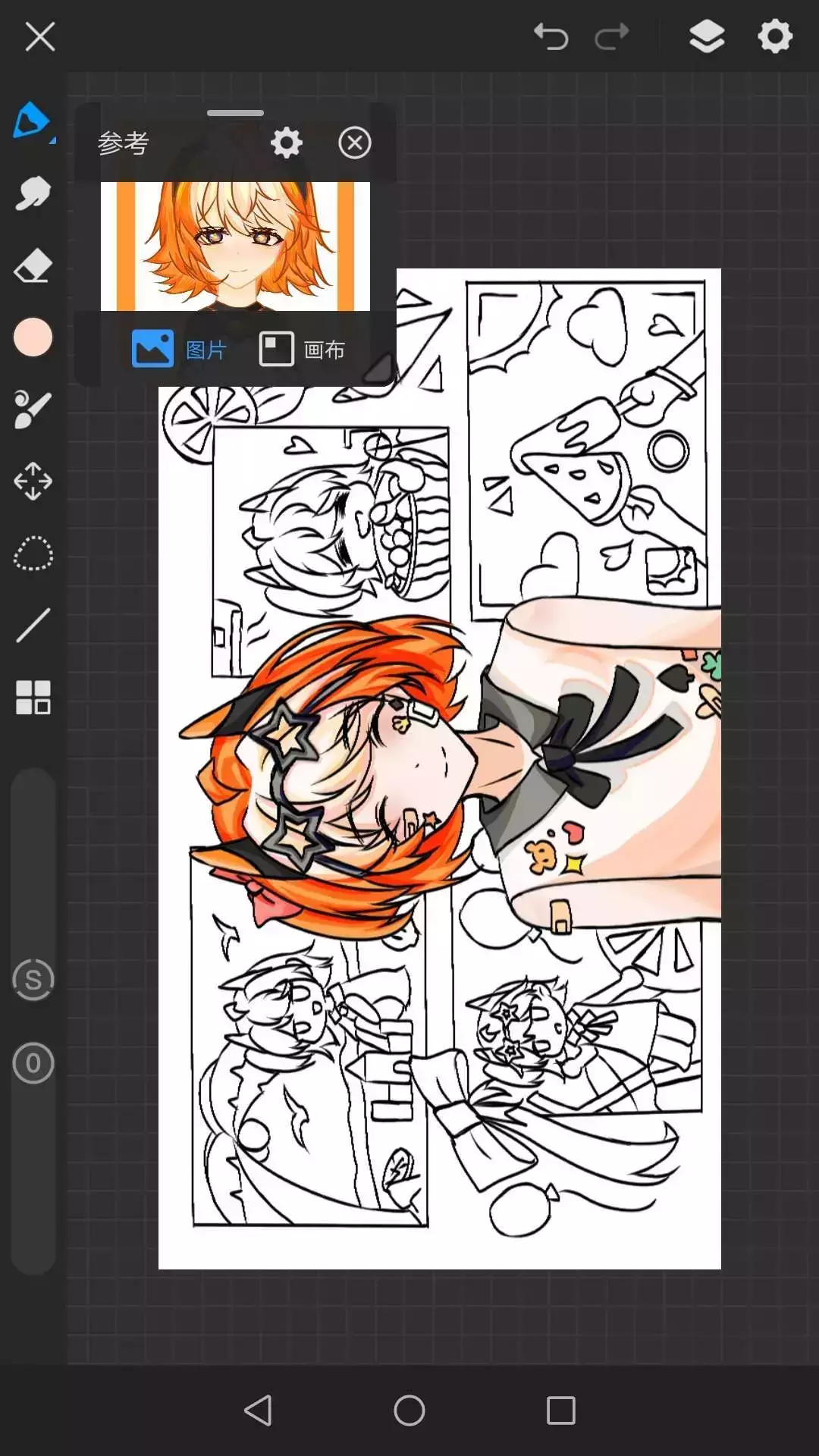Open reference panel settings gear
The width and height of the screenshot is (819, 1456).
(287, 143)
